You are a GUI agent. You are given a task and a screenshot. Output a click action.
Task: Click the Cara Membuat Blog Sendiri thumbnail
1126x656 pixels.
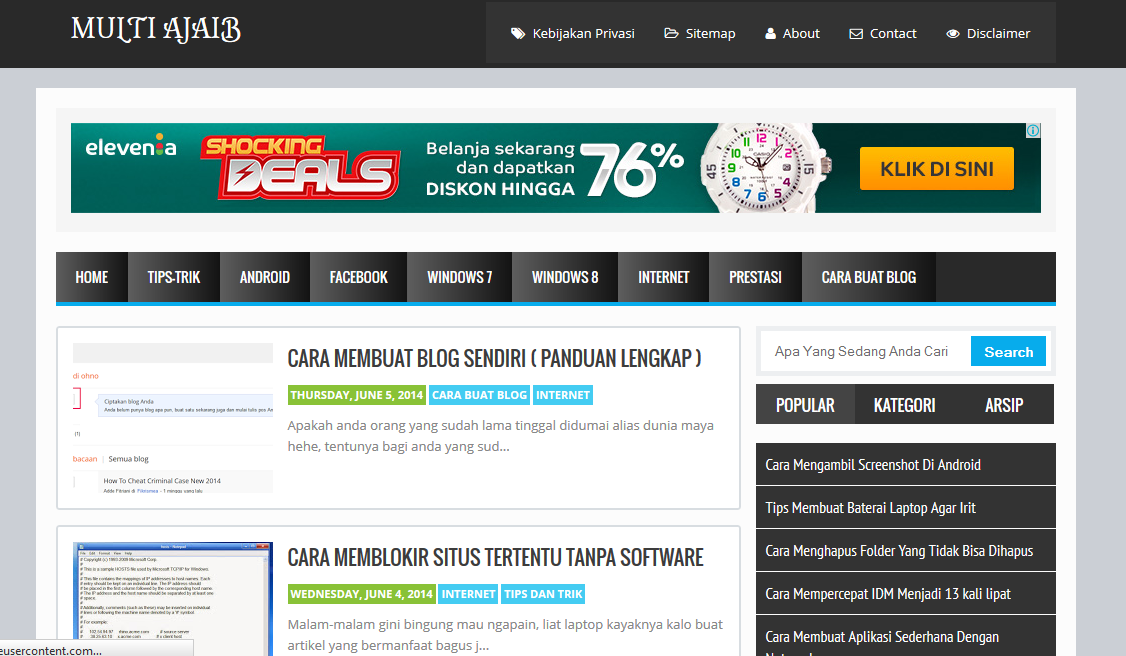(x=173, y=418)
